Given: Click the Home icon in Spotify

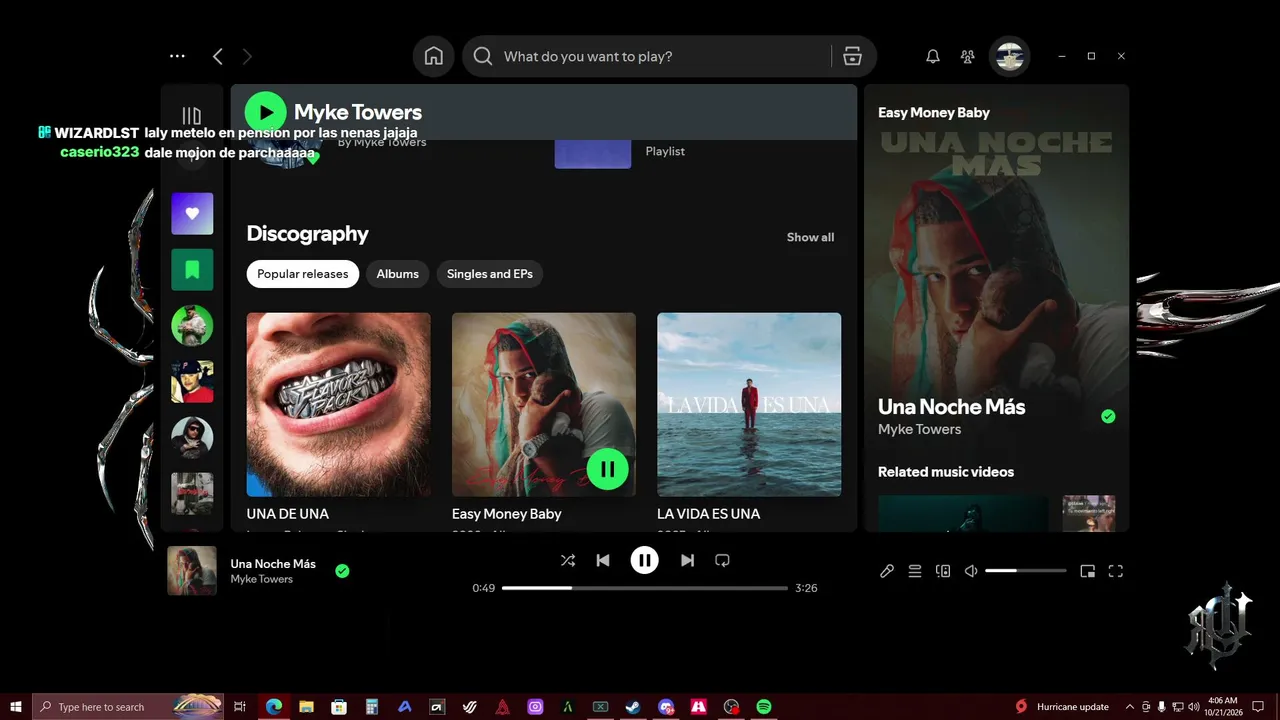Looking at the screenshot, I should pyautogui.click(x=434, y=57).
